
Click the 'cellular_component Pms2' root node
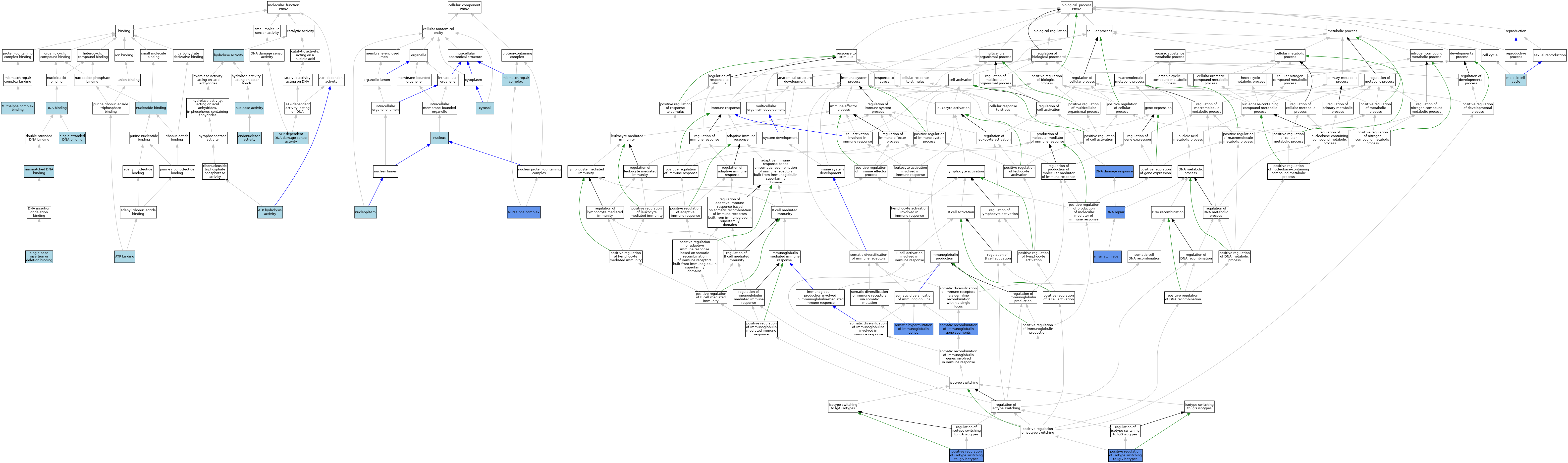coord(464,7)
